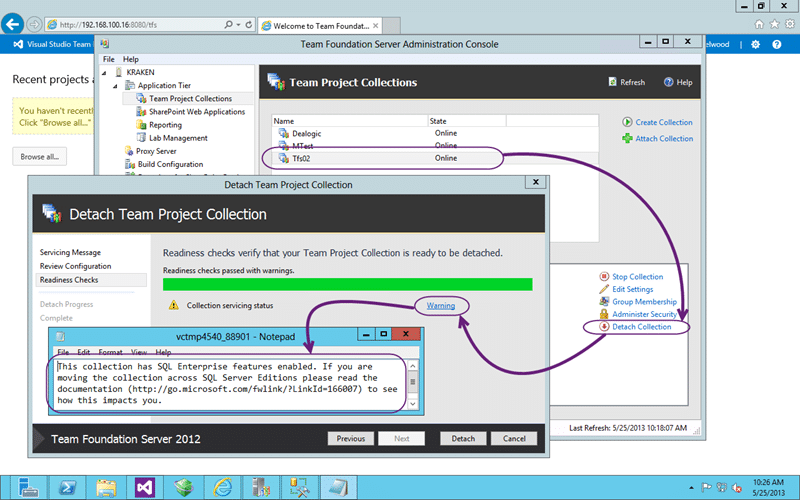This screenshot has width=800, height=500.
Task: Open Server Manager from the taskbar
Action: pyautogui.click(x=28, y=488)
